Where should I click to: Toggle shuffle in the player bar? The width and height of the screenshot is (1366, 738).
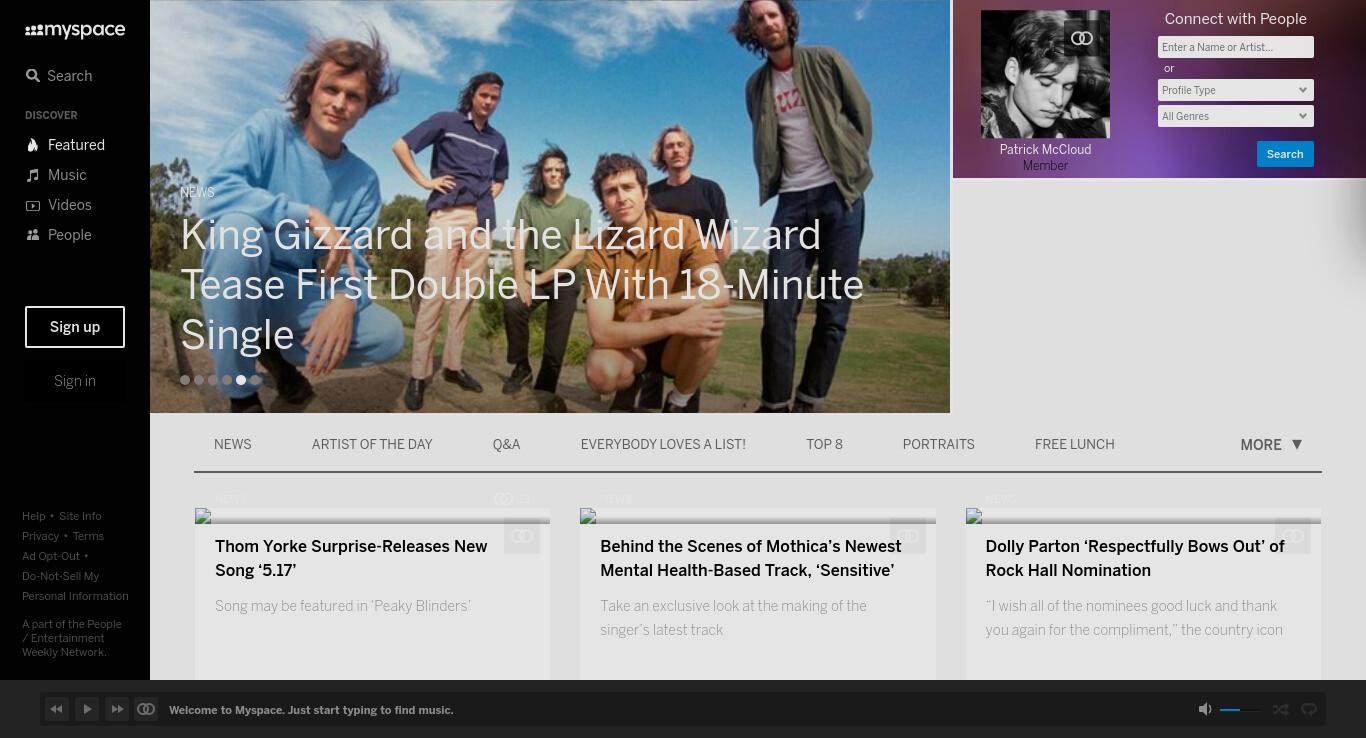1280,709
